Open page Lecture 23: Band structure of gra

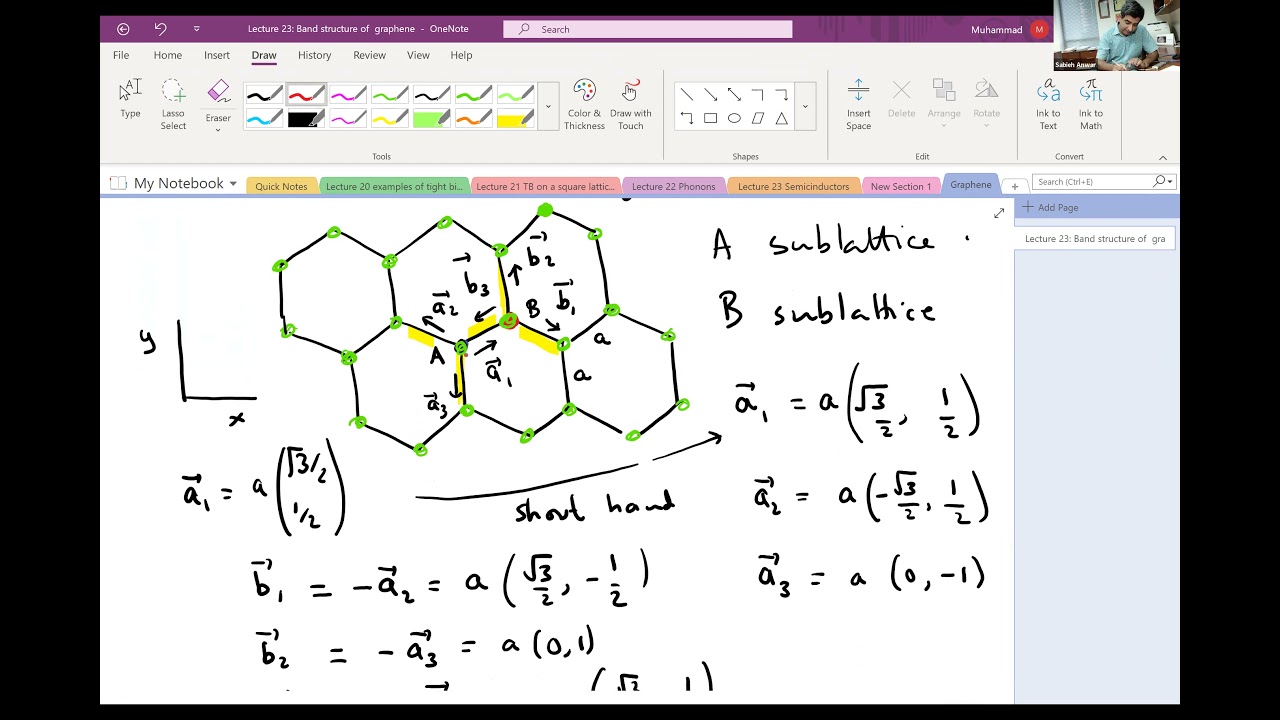1095,239
